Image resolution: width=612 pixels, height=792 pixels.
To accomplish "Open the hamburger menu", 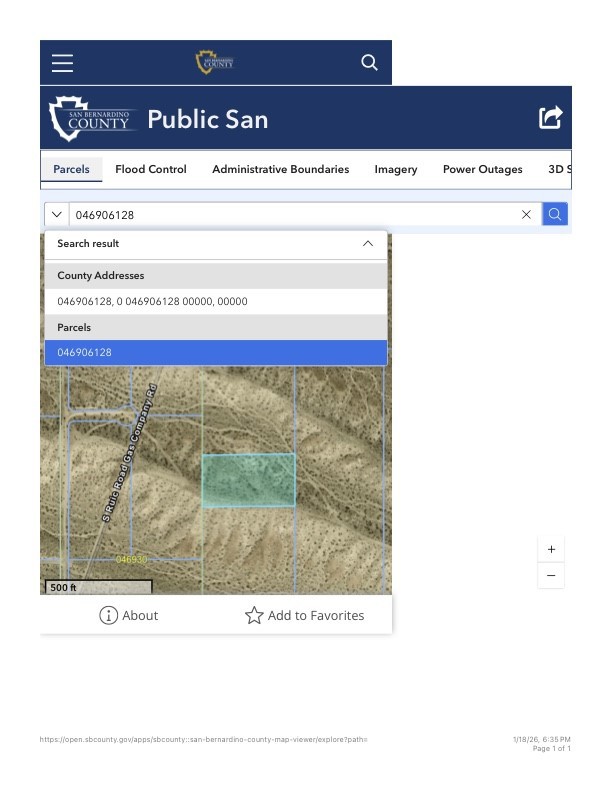I will [x=63, y=63].
